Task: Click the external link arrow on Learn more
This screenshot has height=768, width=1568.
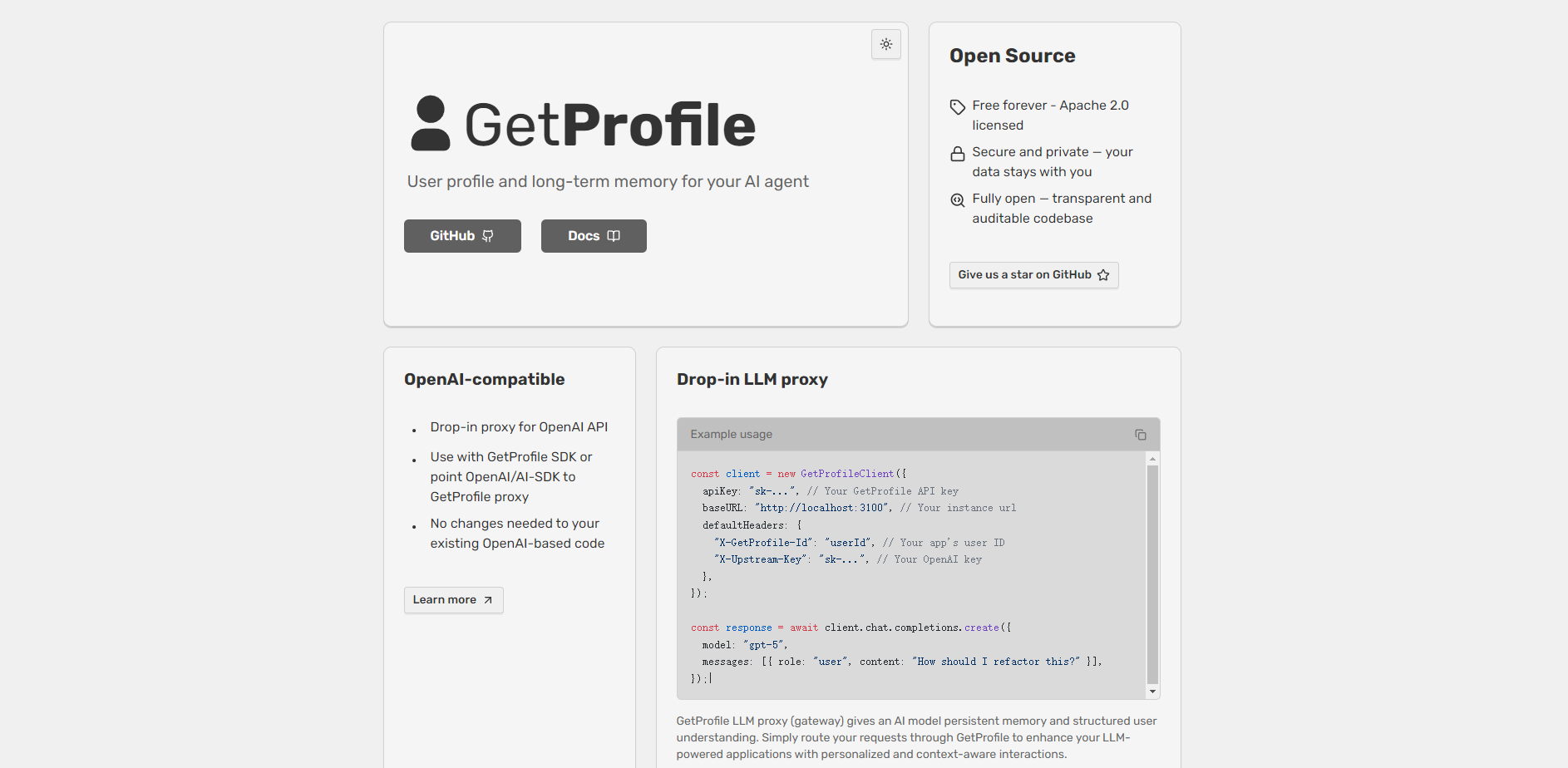Action: pyautogui.click(x=489, y=599)
